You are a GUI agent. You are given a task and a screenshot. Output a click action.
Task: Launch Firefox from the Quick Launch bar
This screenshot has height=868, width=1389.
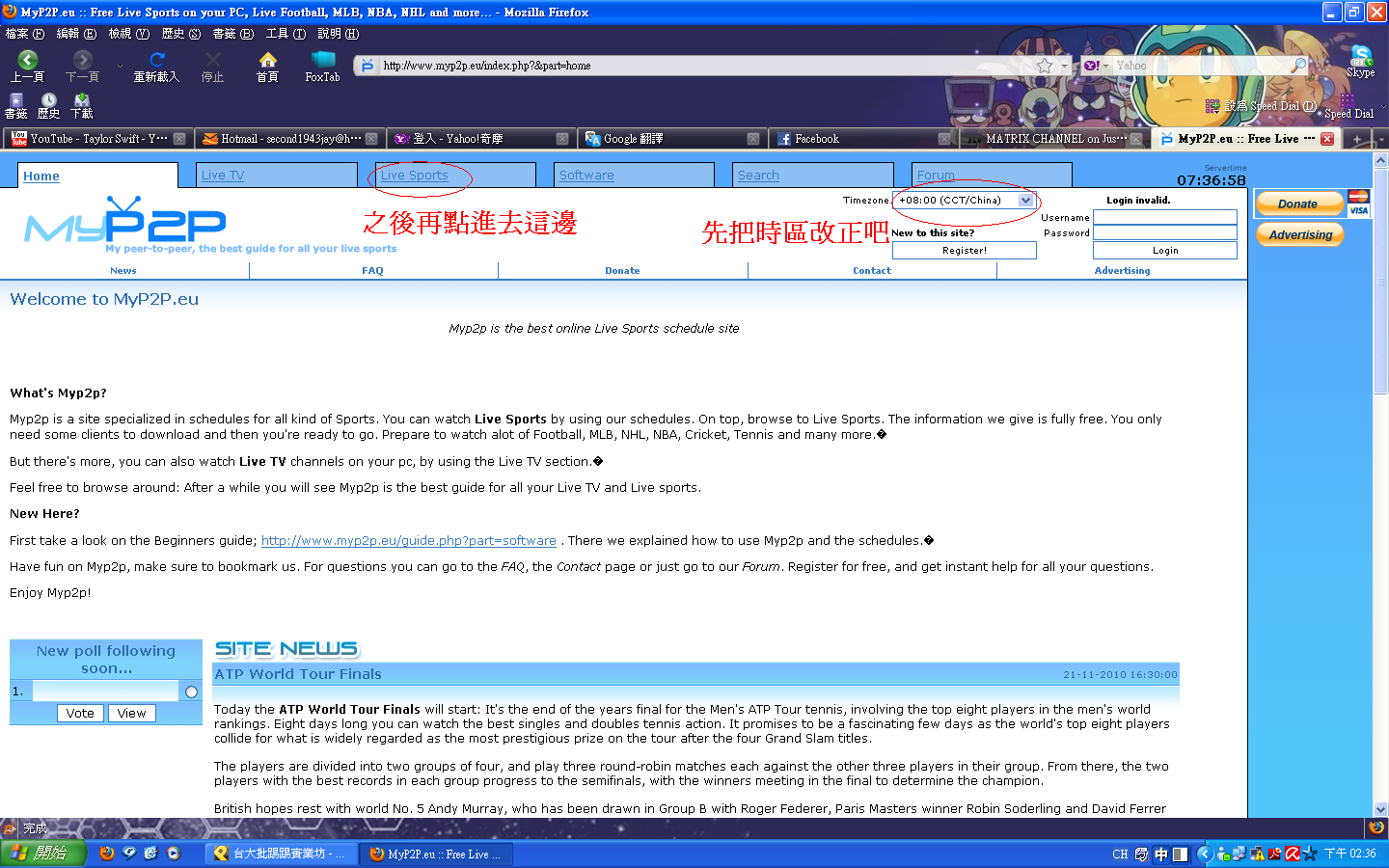point(107,854)
